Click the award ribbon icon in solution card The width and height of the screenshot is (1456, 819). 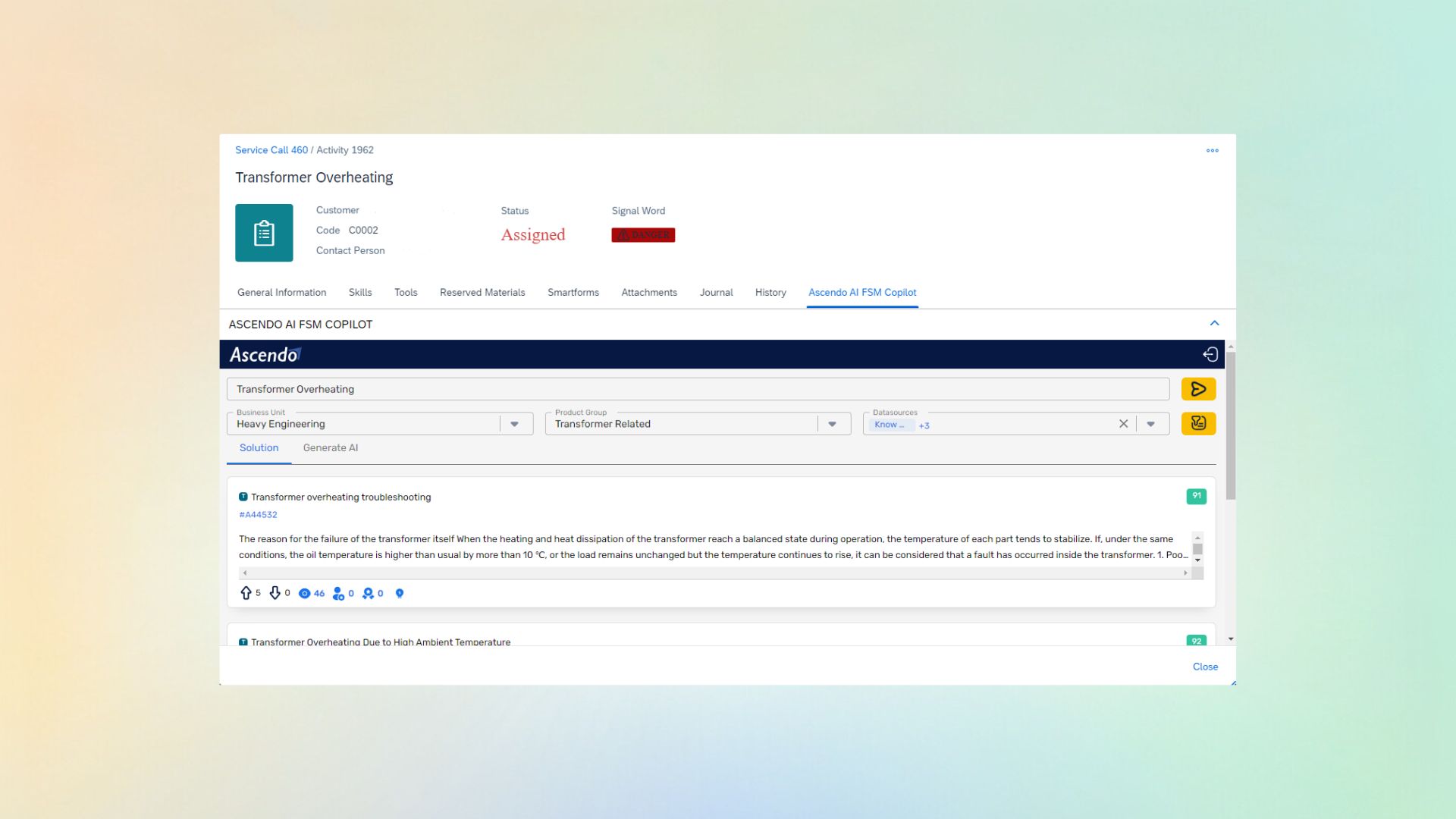pos(368,594)
